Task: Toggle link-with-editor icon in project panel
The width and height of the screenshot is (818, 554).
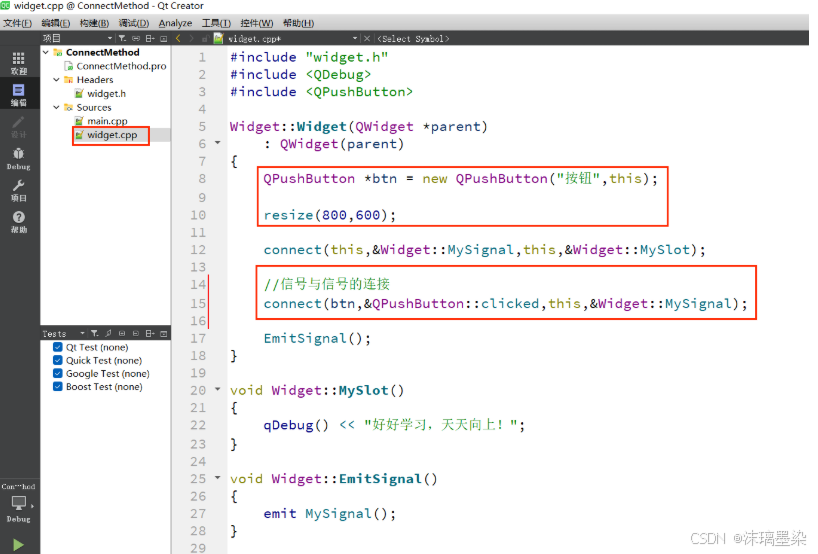Action: coord(136,38)
